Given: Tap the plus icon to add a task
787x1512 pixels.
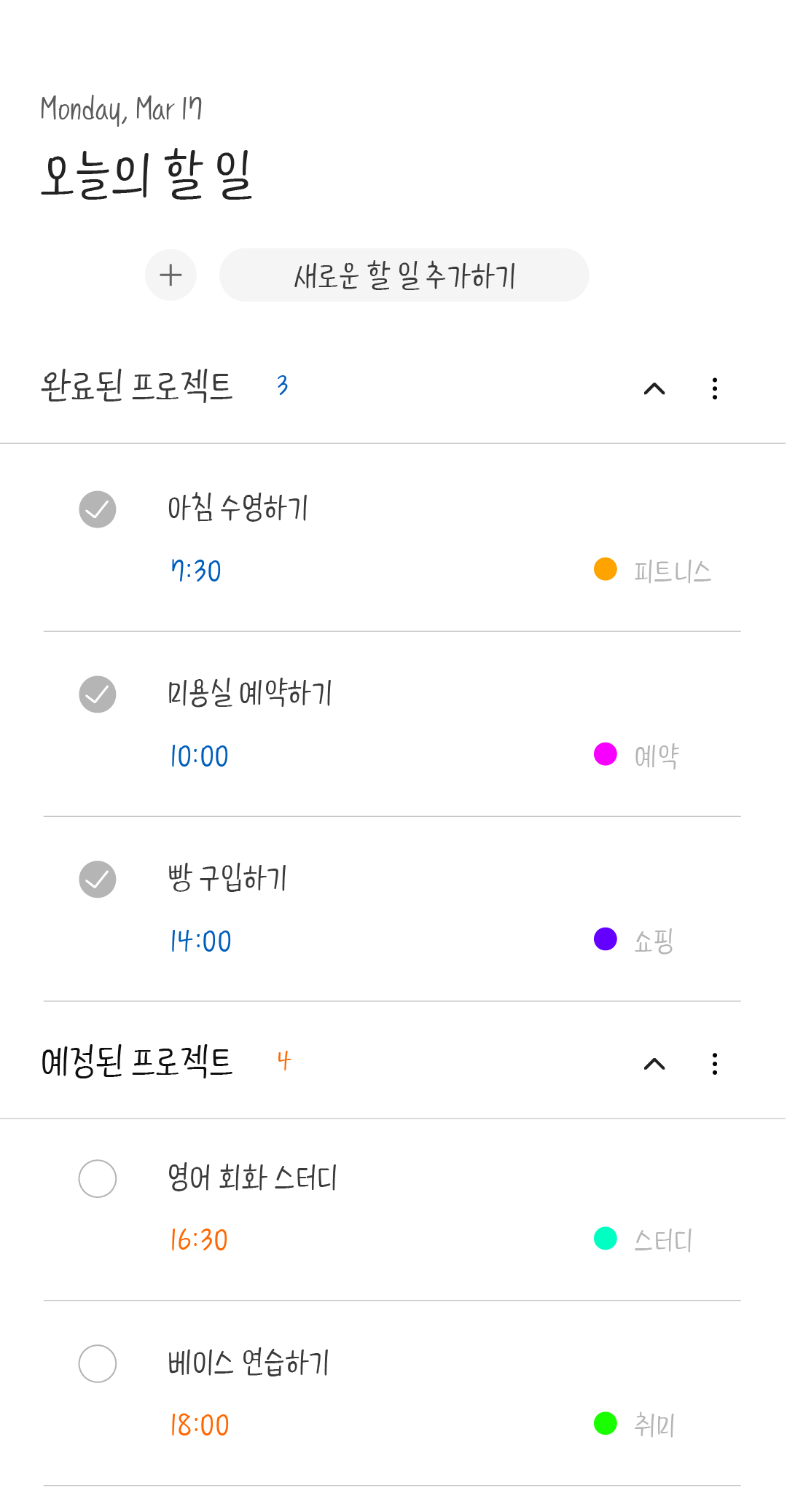Looking at the screenshot, I should [171, 275].
